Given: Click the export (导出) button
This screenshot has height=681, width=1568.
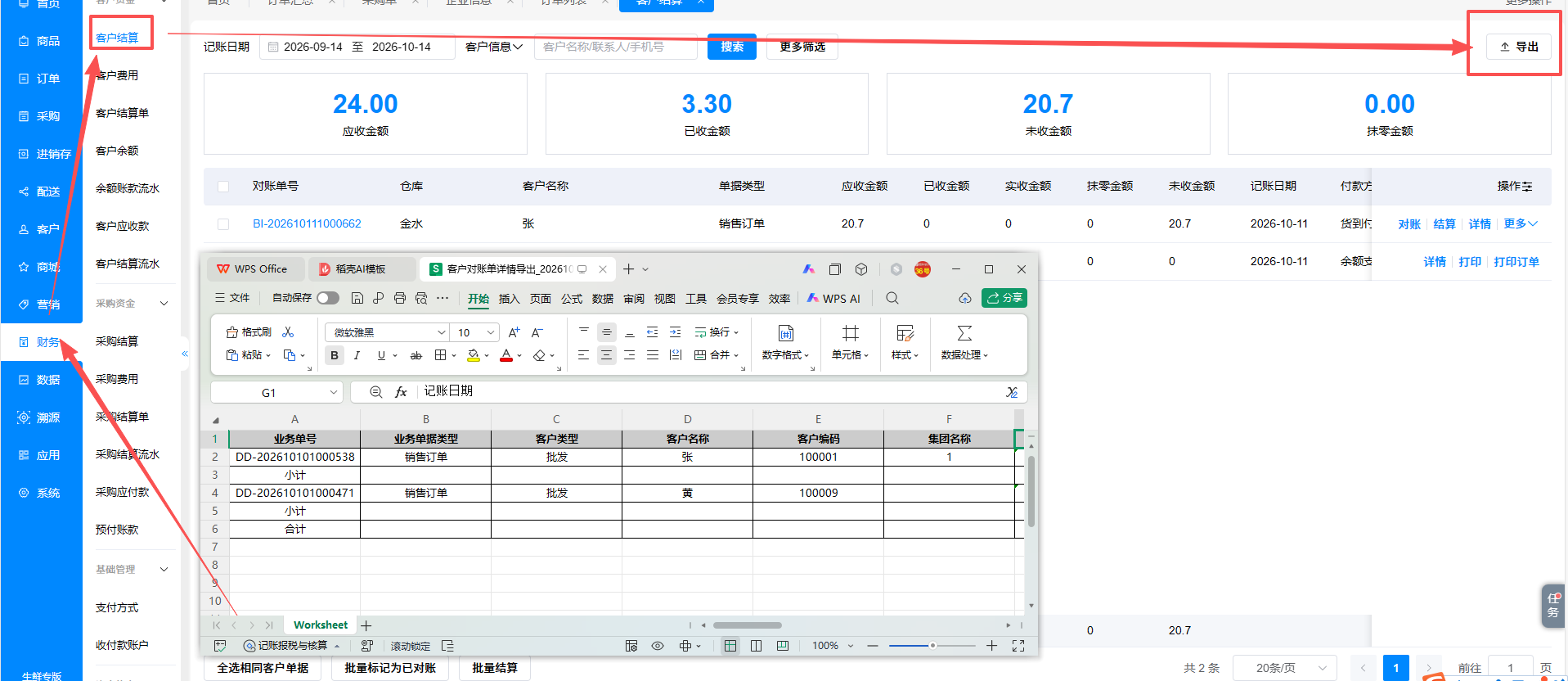Looking at the screenshot, I should [x=1519, y=47].
